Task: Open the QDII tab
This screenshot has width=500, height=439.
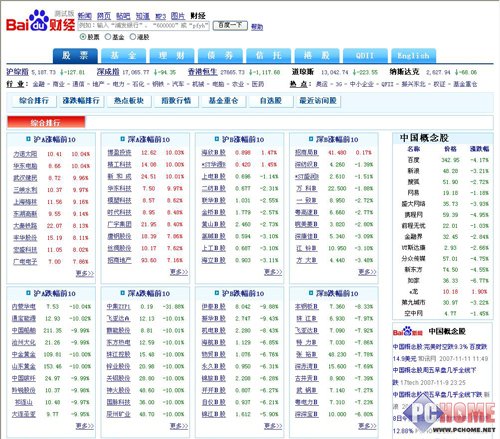Action: (x=365, y=55)
